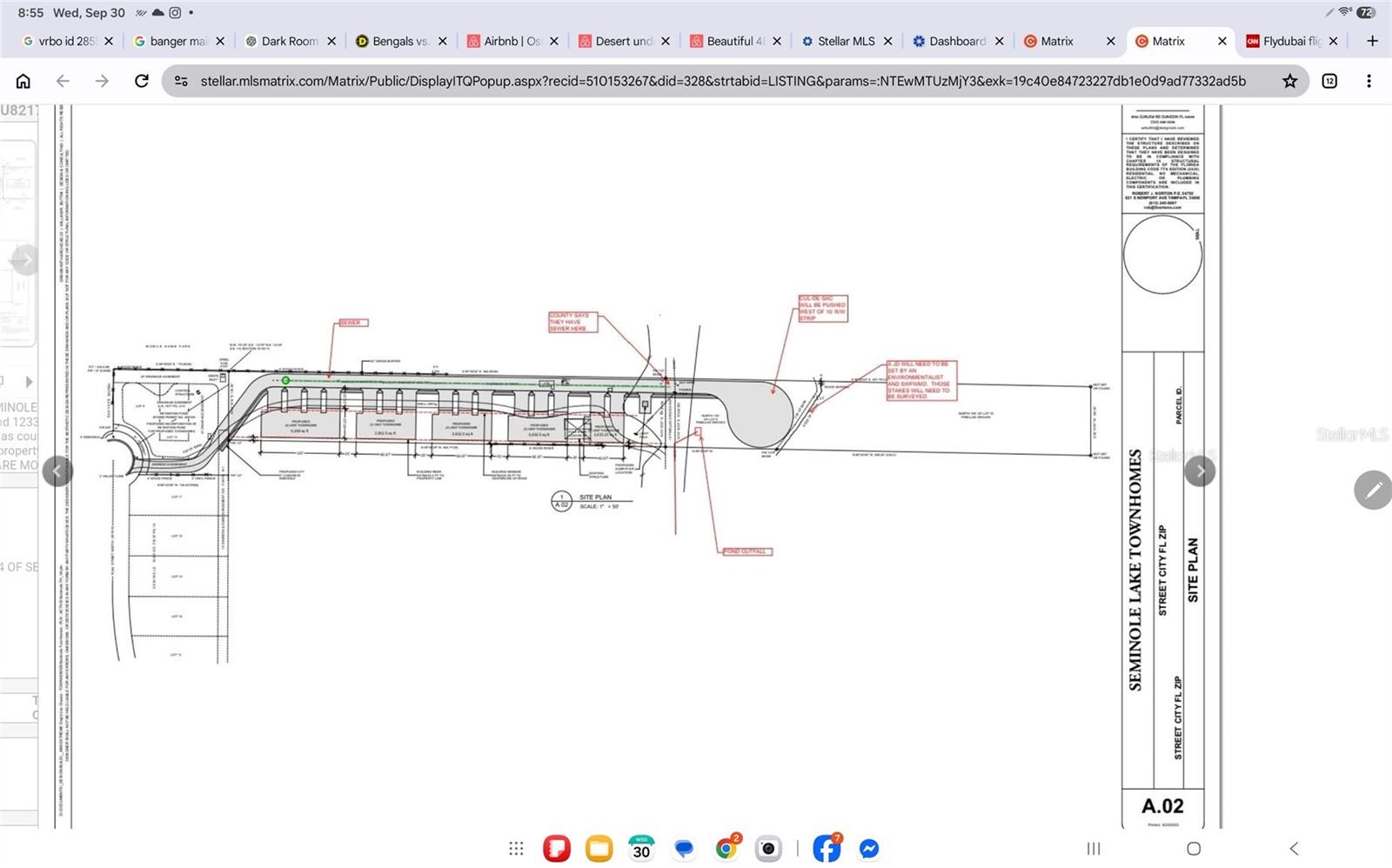Tap the Android recent apps button
Viewport: 1392px width, 868px height.
1094,848
